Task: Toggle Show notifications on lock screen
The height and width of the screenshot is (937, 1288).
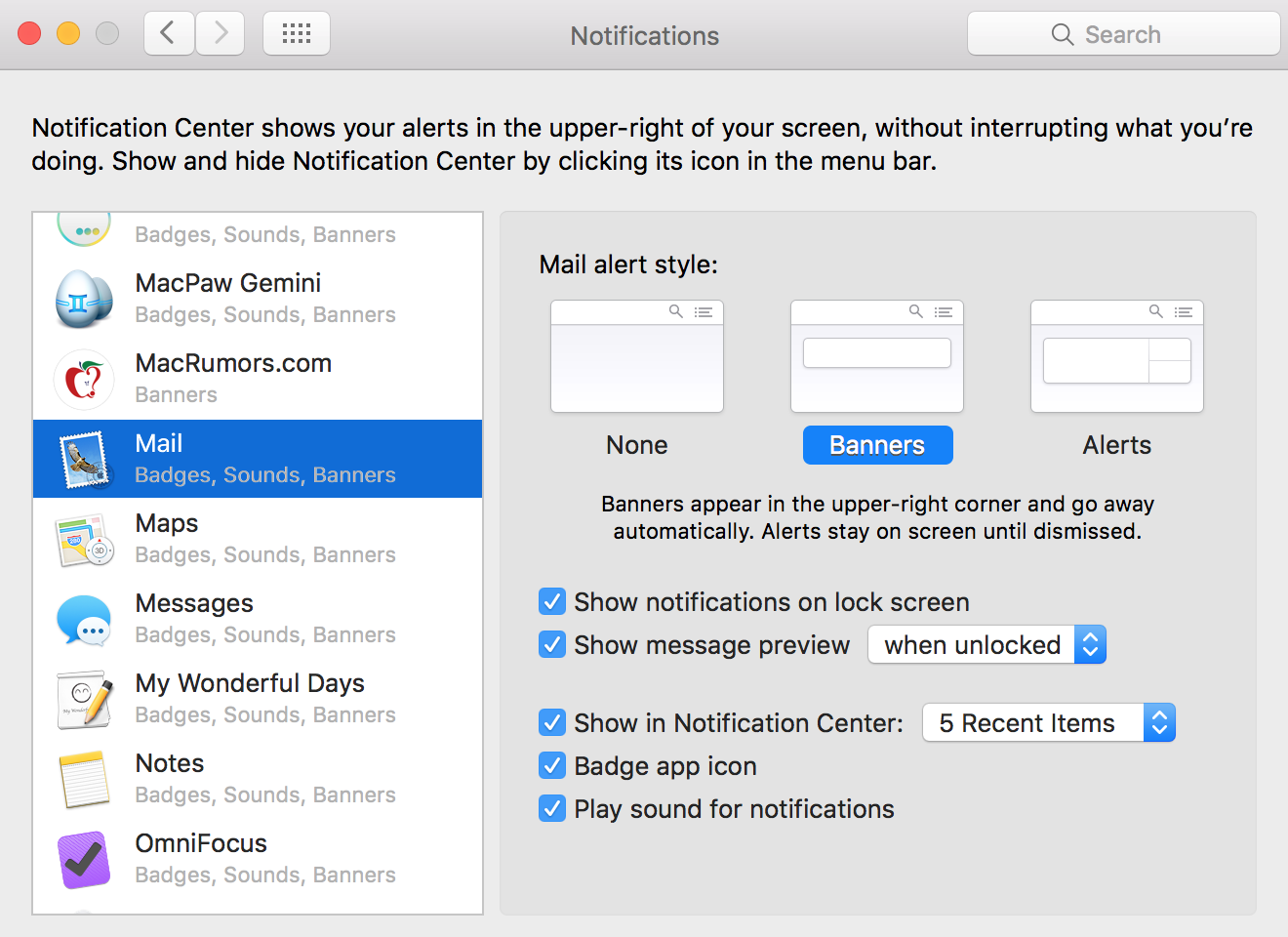Action: (x=552, y=601)
